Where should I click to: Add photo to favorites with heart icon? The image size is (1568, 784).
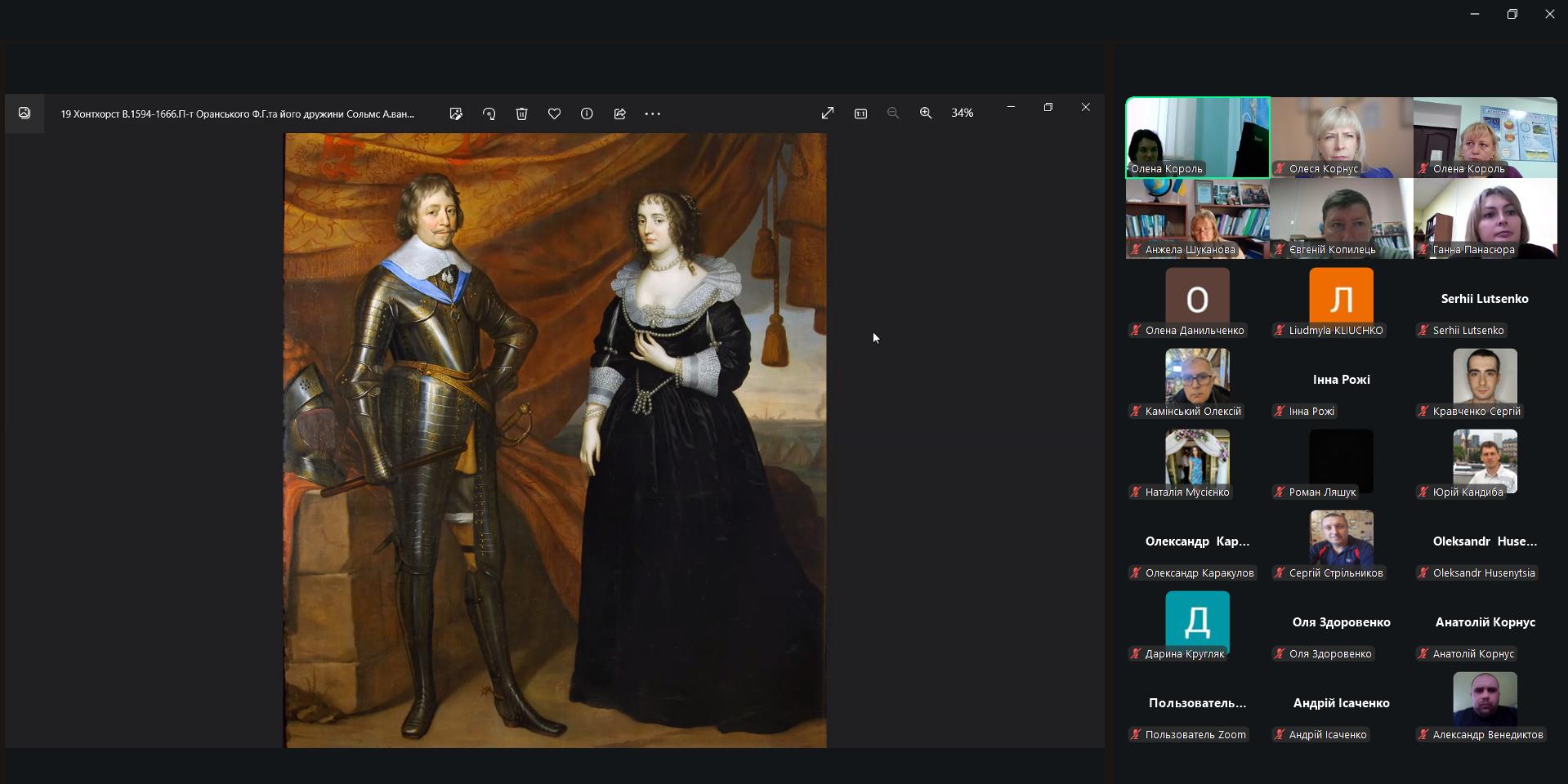click(554, 114)
